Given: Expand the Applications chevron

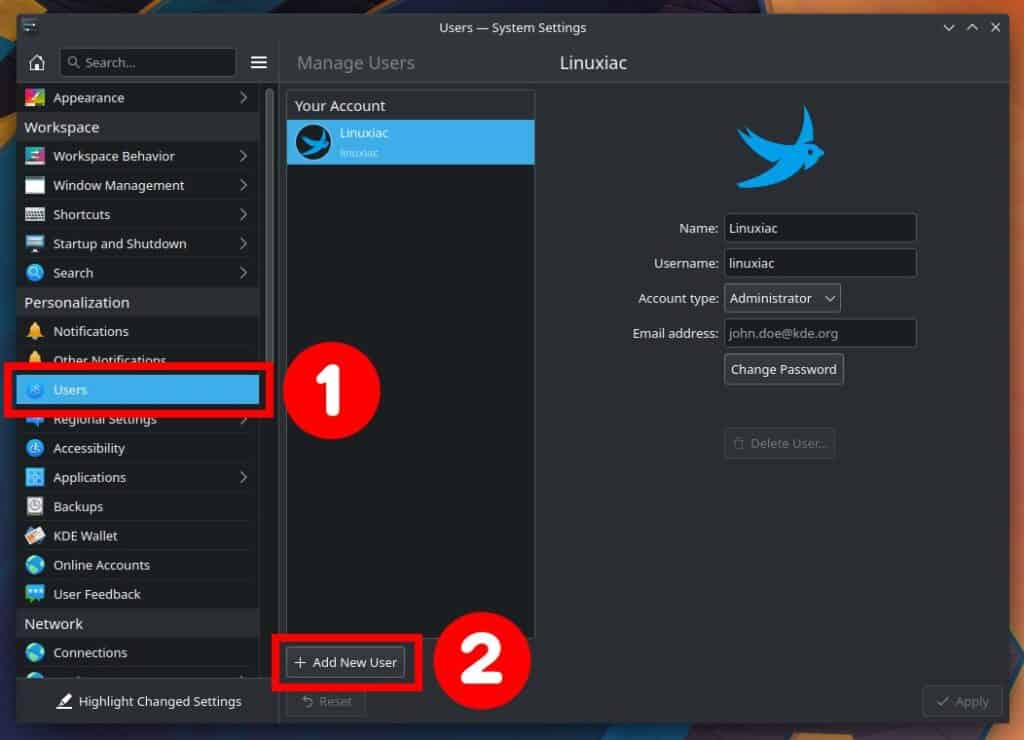Looking at the screenshot, I should (x=244, y=477).
